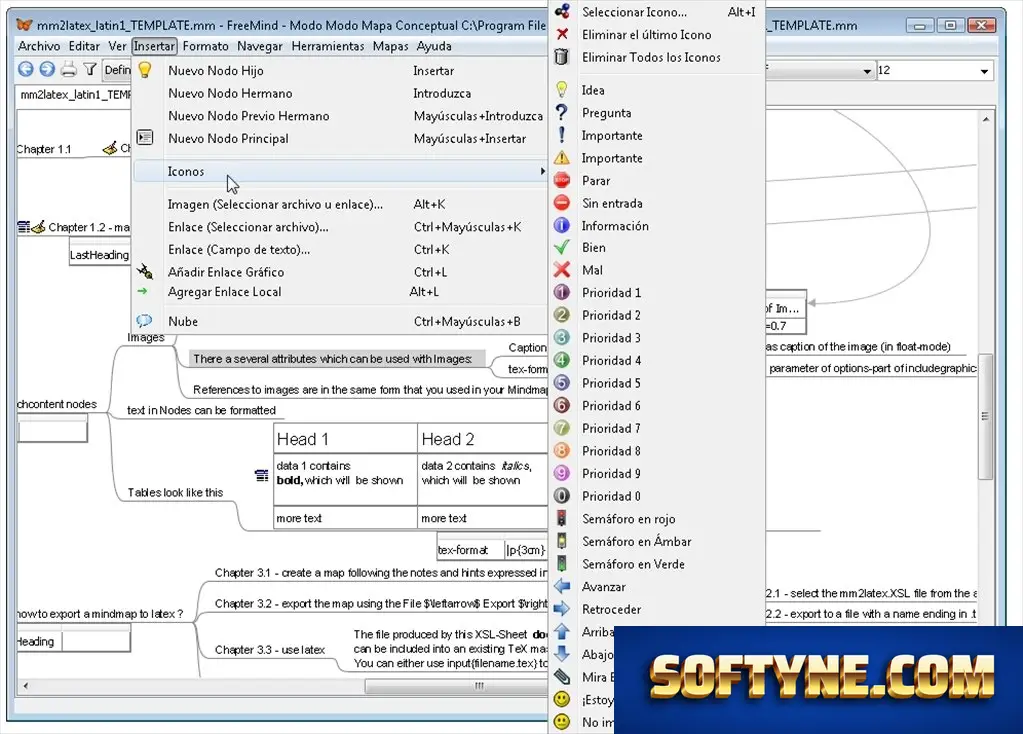Choose Nuevo Nodo Hijo menu entry

(339, 70)
